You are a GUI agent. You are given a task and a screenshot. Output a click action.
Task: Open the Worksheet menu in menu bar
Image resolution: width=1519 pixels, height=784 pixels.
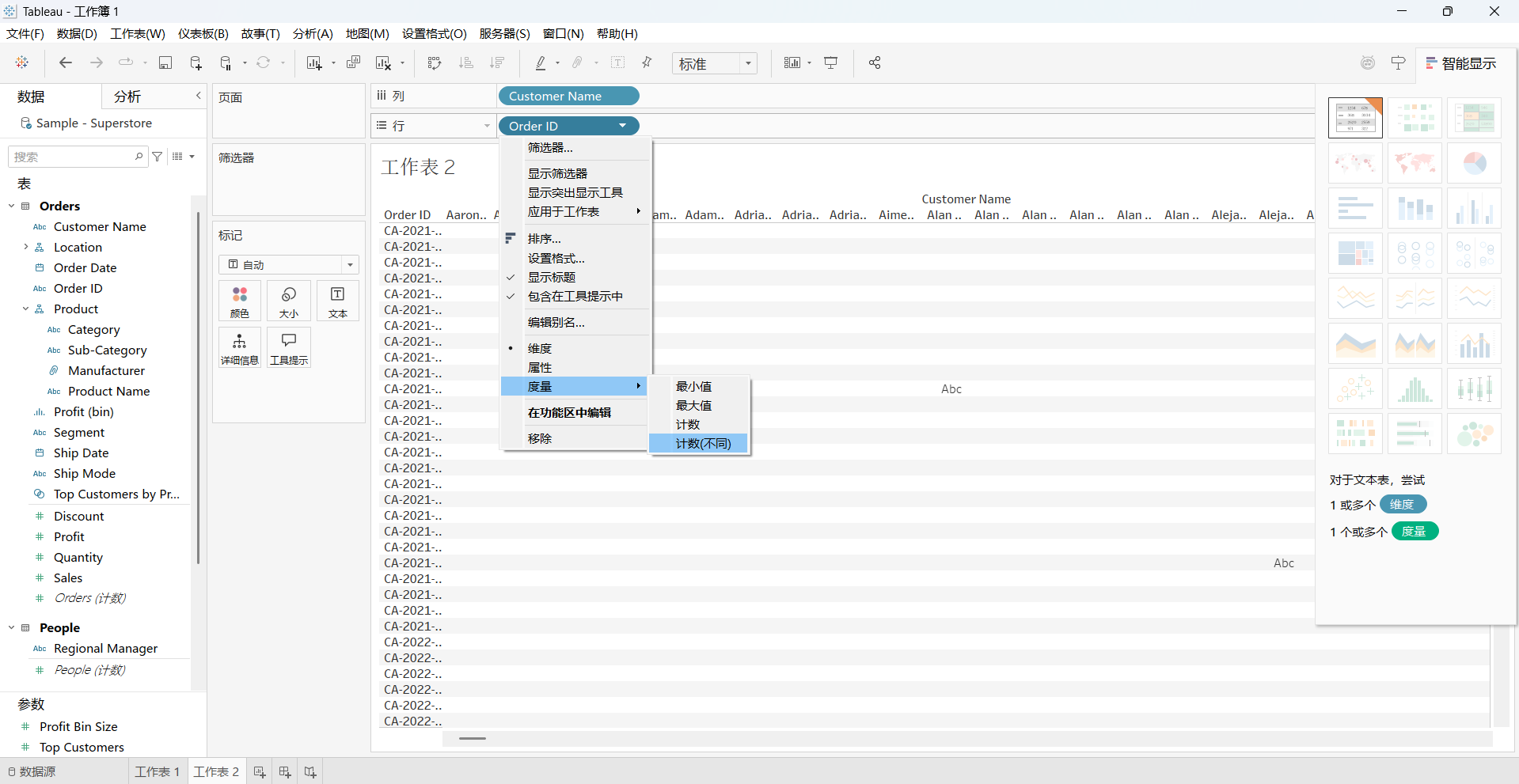pyautogui.click(x=138, y=33)
